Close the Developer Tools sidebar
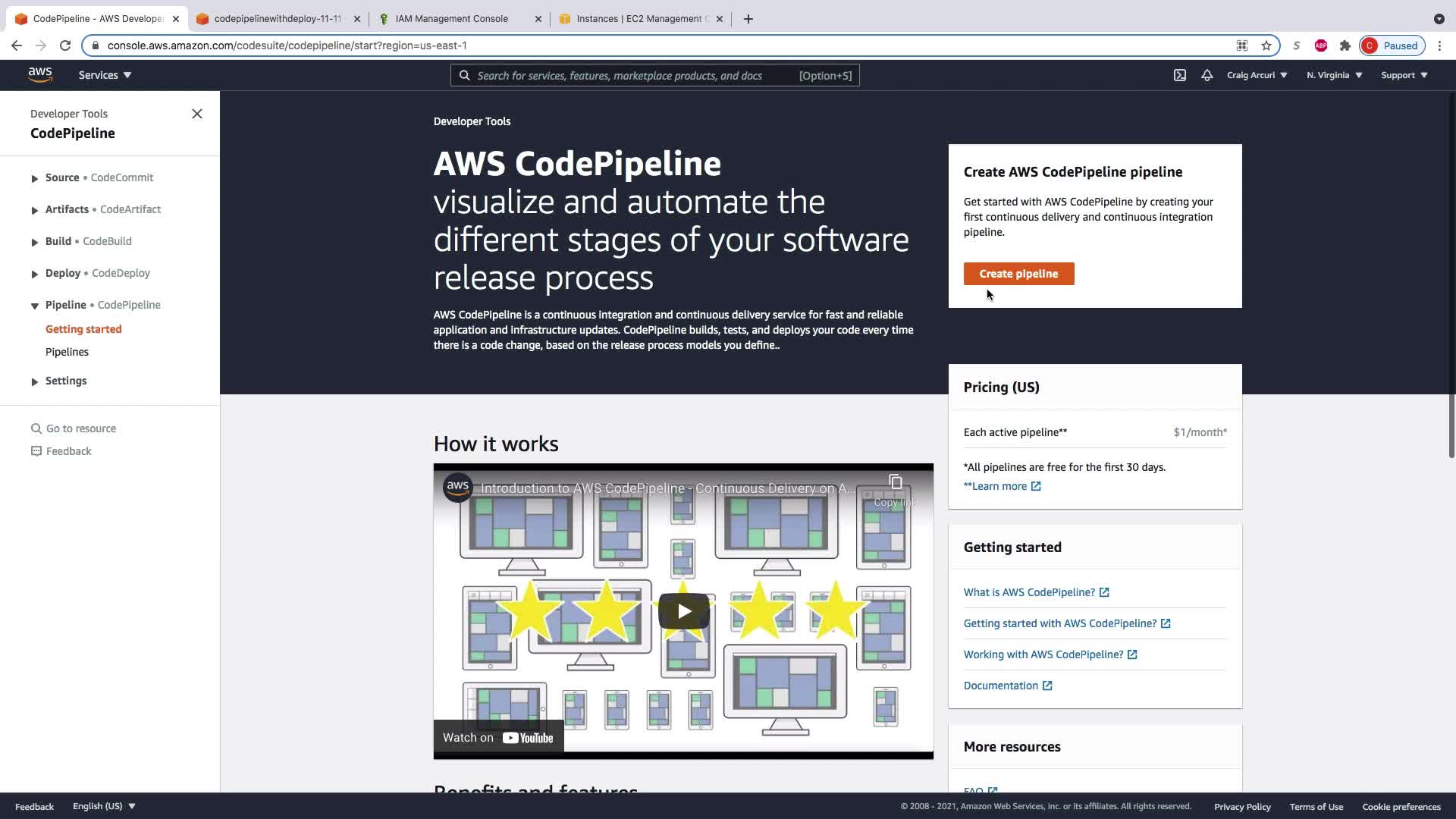This screenshot has height=819, width=1456. tap(197, 114)
